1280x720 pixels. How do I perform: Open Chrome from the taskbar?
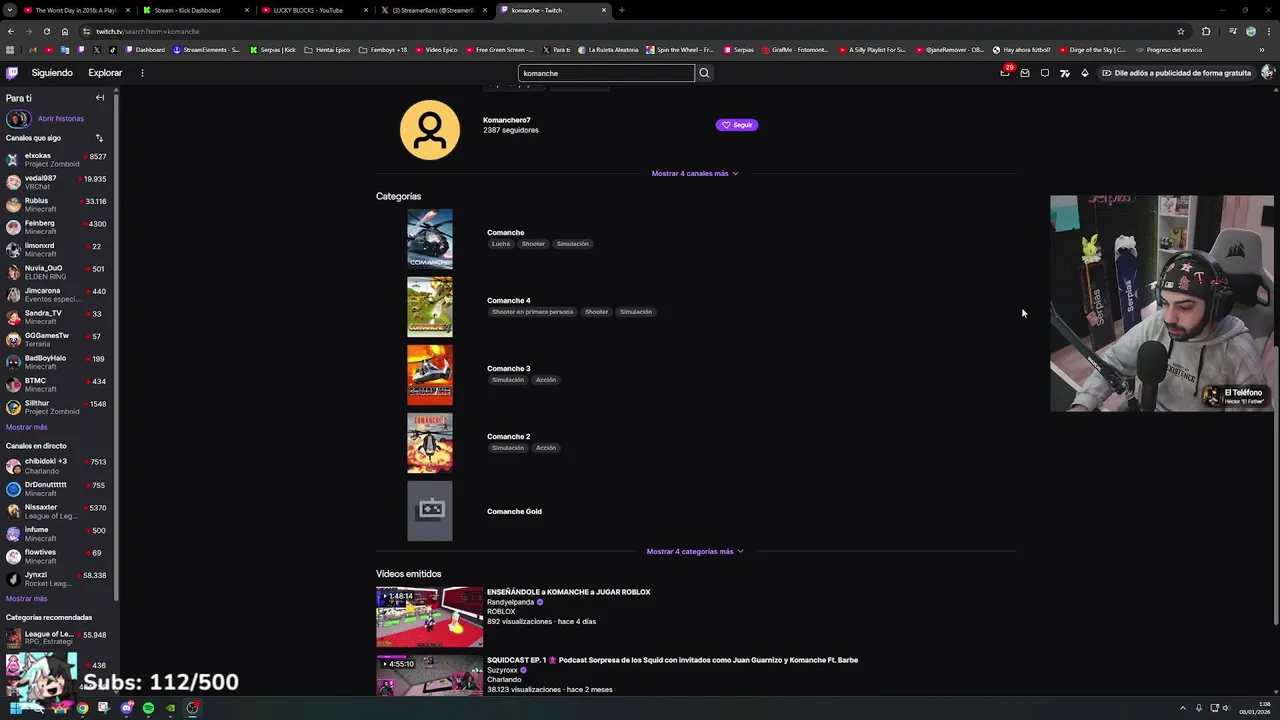click(x=82, y=708)
